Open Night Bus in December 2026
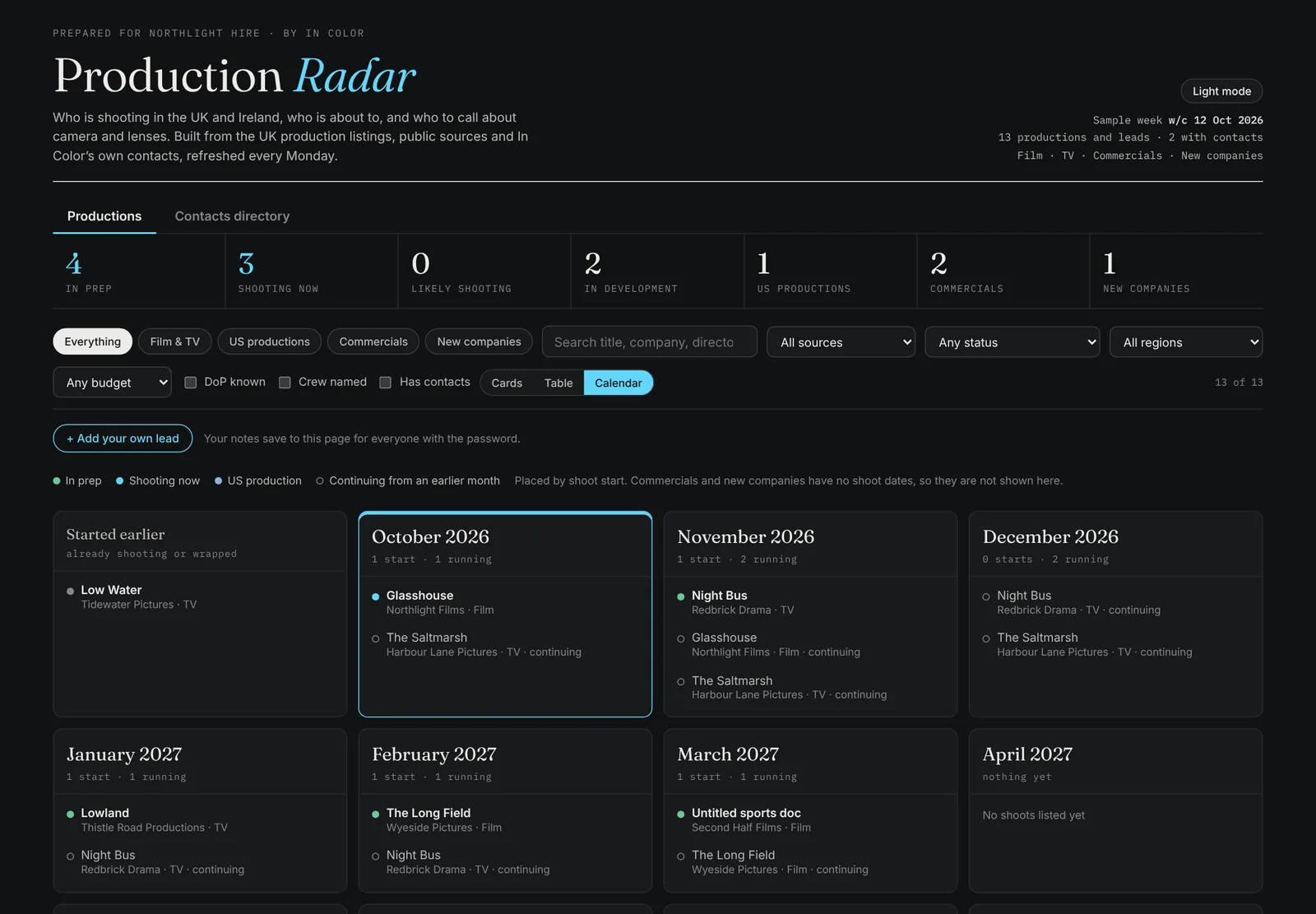Viewport: 1316px width, 914px height. 1115,602
